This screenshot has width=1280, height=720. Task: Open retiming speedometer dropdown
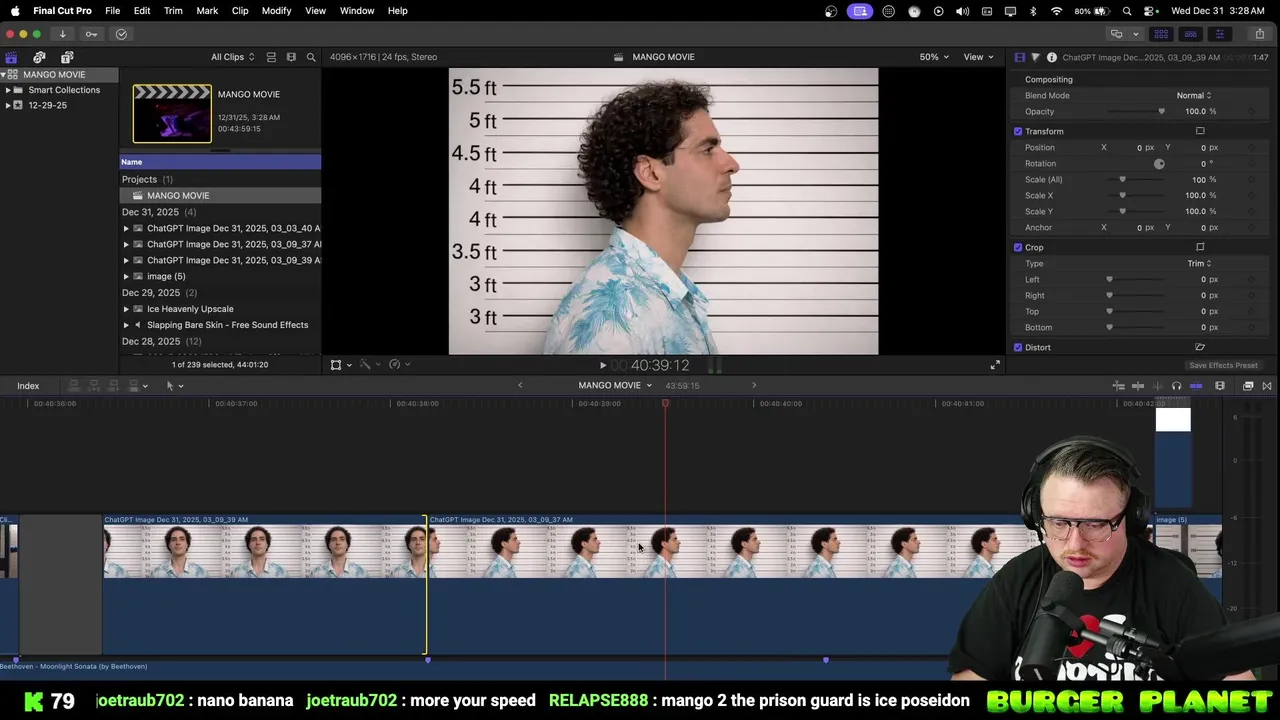tap(398, 365)
